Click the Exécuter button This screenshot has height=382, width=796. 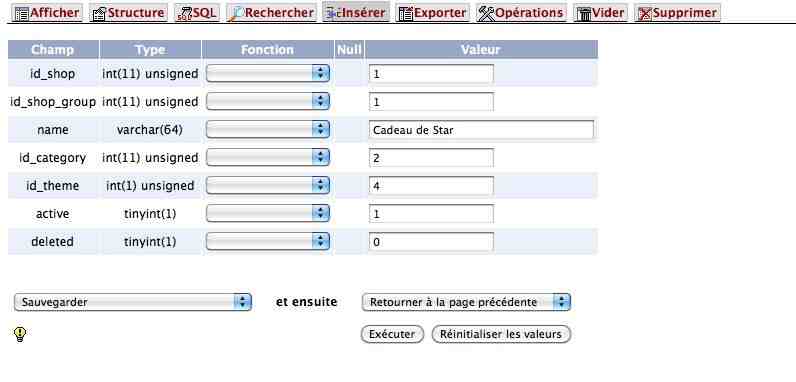coord(392,334)
